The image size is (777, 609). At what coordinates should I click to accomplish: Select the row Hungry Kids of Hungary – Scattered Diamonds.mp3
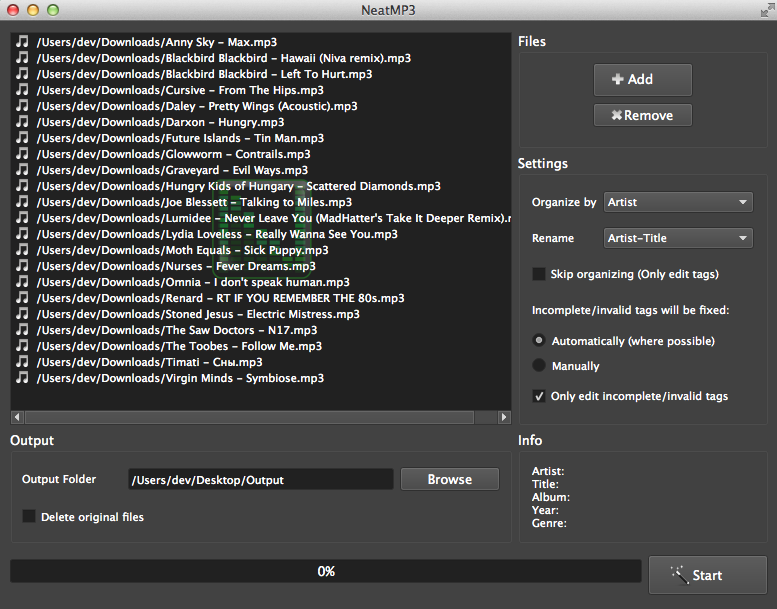pos(261,185)
